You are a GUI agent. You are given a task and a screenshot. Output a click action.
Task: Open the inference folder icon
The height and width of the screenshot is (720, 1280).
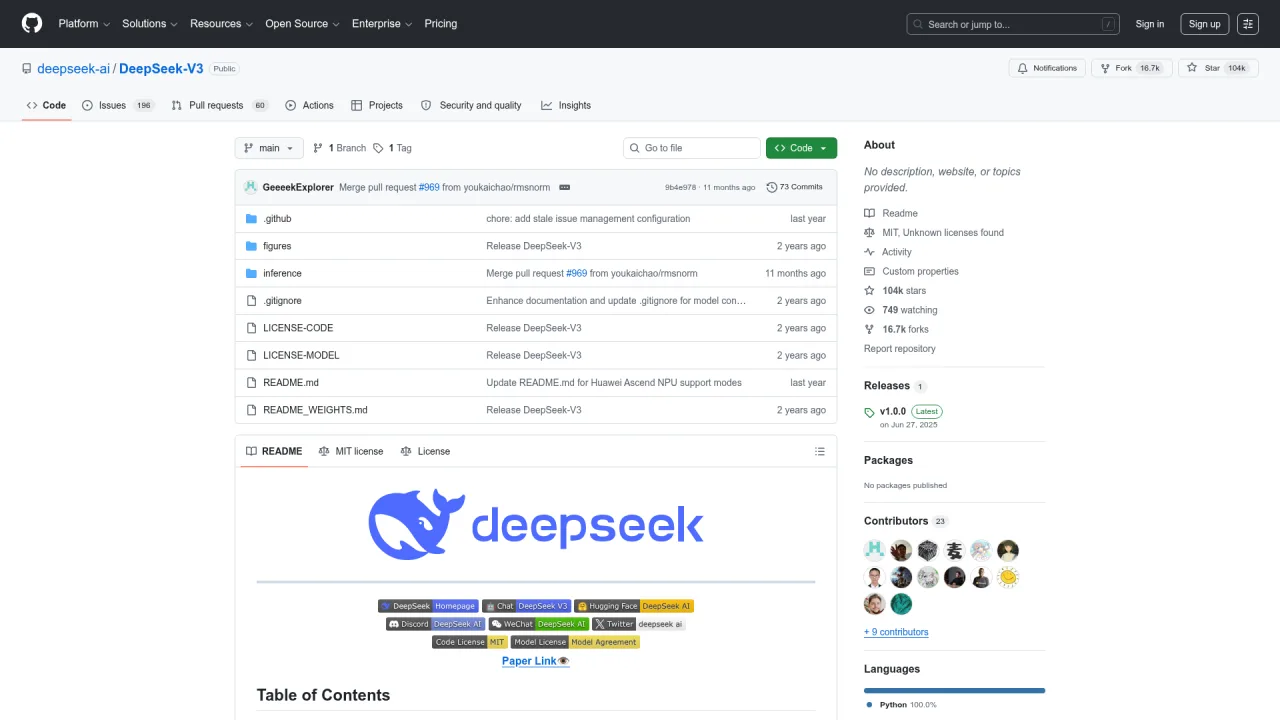tap(252, 273)
